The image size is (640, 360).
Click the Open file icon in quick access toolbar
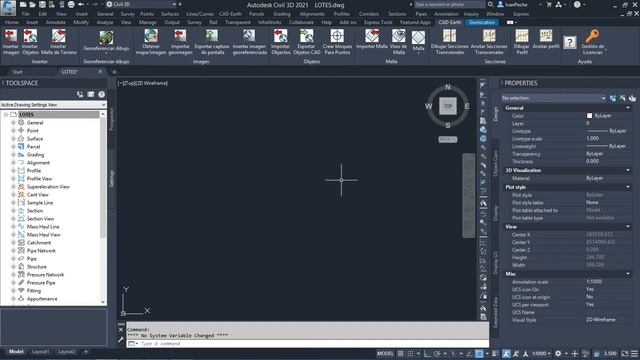click(33, 4)
